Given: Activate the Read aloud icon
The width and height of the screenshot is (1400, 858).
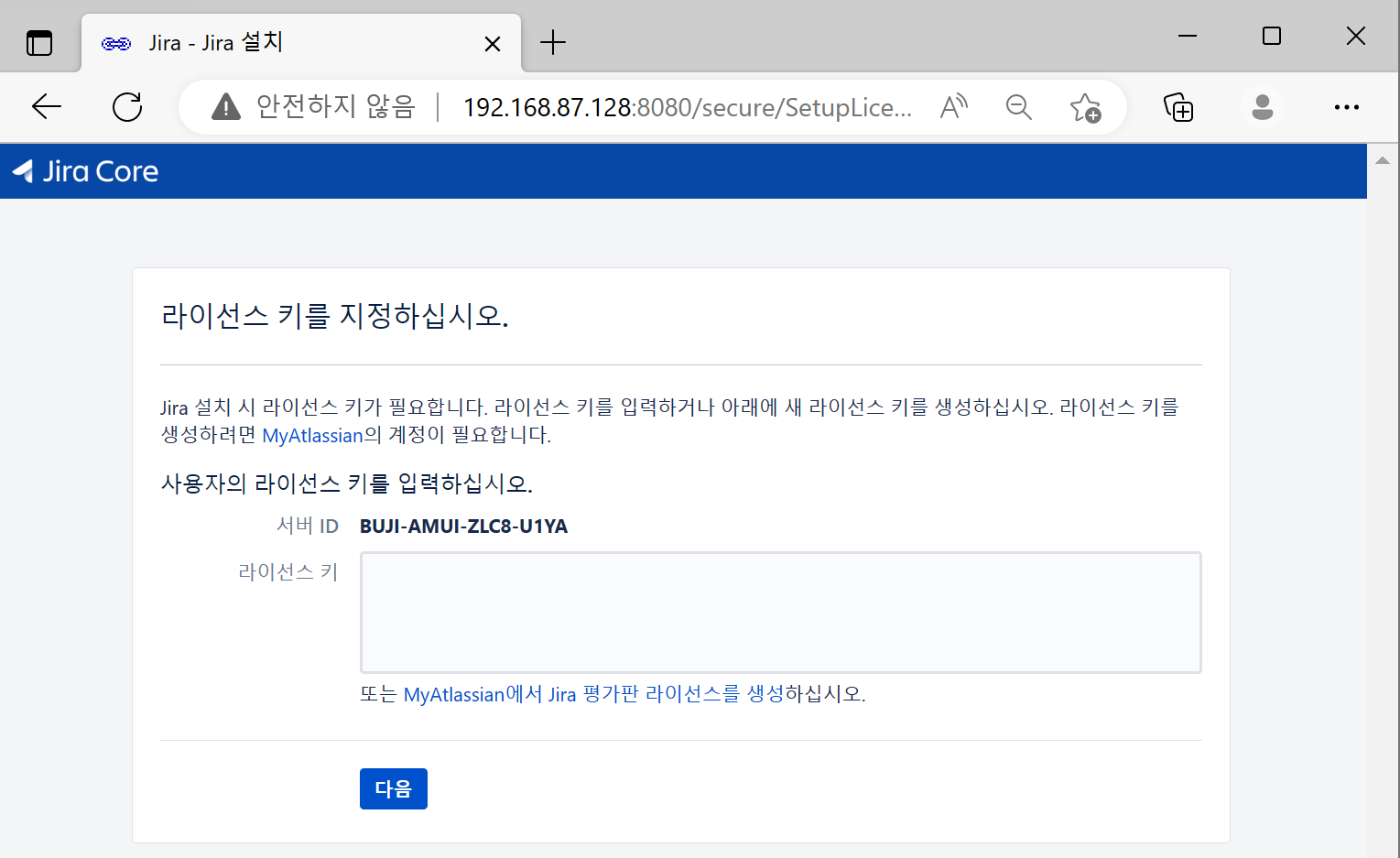Looking at the screenshot, I should pyautogui.click(x=954, y=107).
